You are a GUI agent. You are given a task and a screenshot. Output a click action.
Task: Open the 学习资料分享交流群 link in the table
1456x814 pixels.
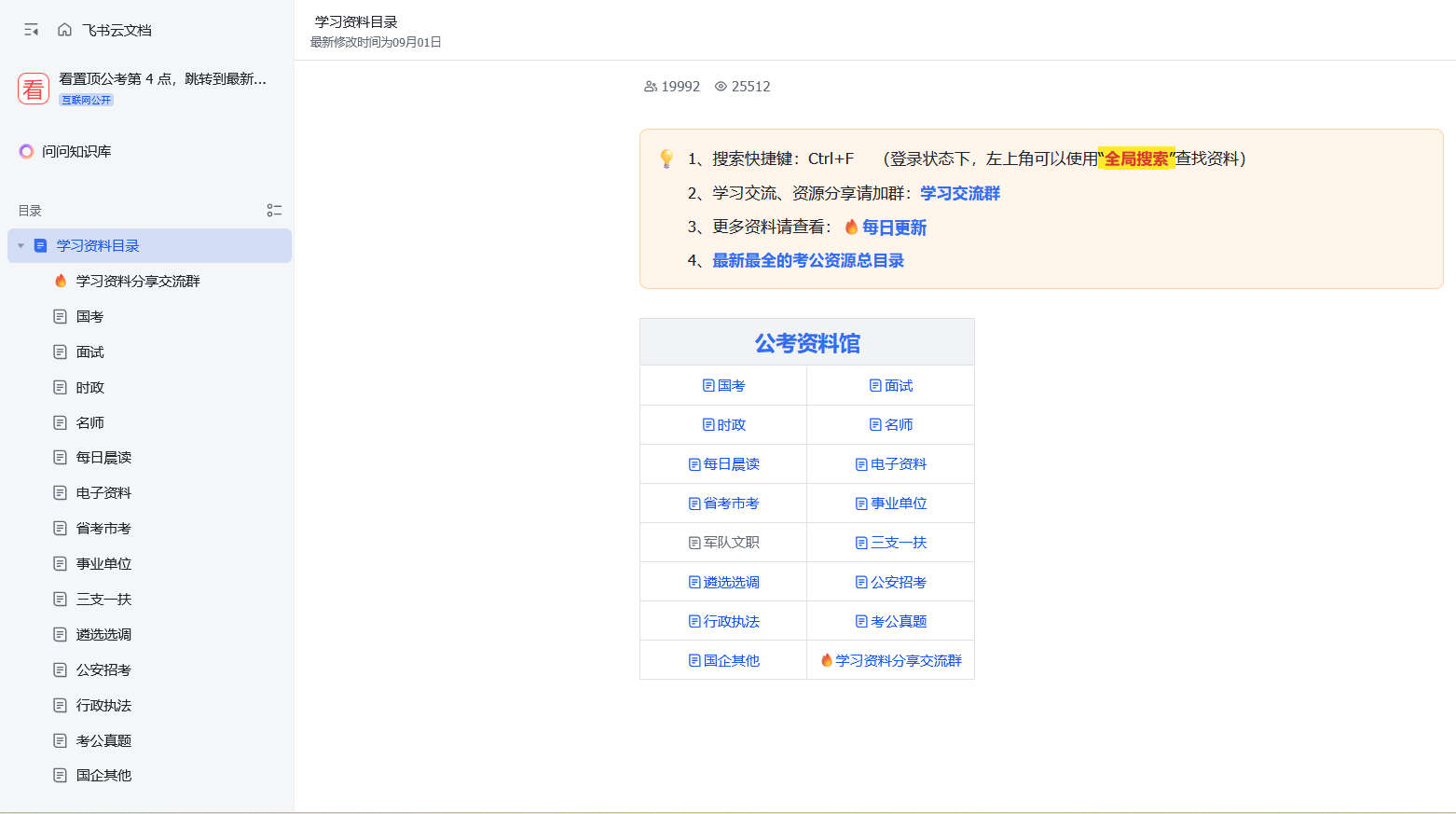pyautogui.click(x=891, y=661)
